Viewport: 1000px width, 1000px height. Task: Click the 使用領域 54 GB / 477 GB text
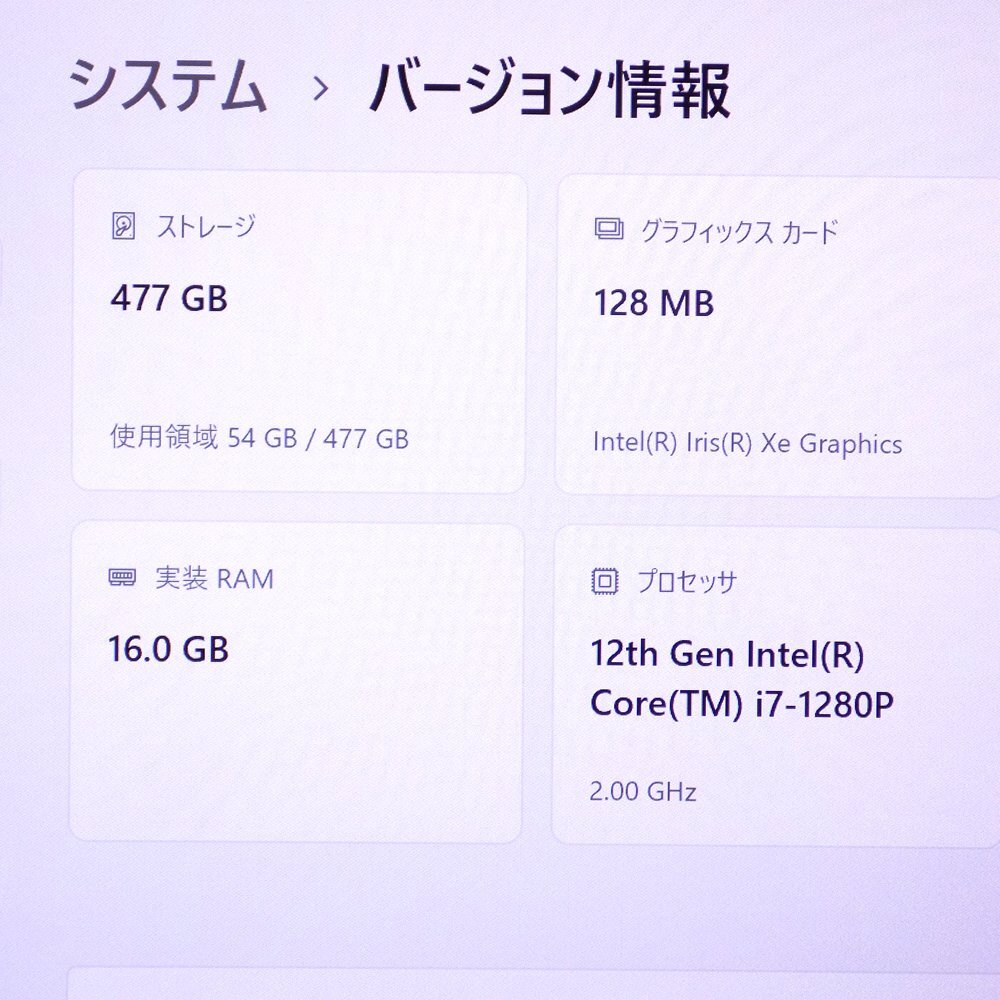click(x=259, y=438)
